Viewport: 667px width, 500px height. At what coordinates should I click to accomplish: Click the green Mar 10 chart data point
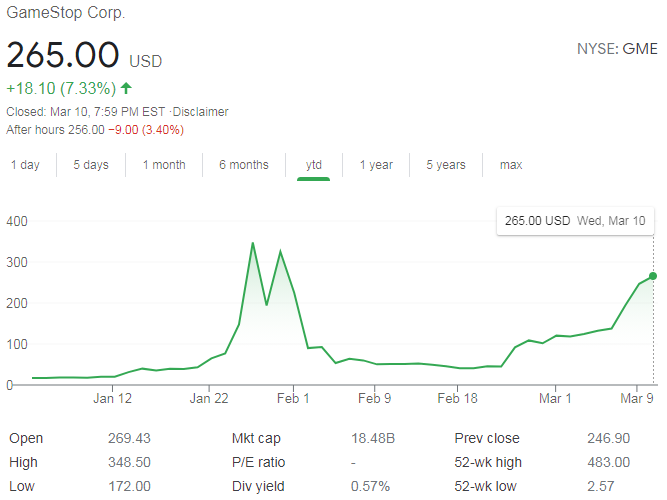click(x=653, y=276)
